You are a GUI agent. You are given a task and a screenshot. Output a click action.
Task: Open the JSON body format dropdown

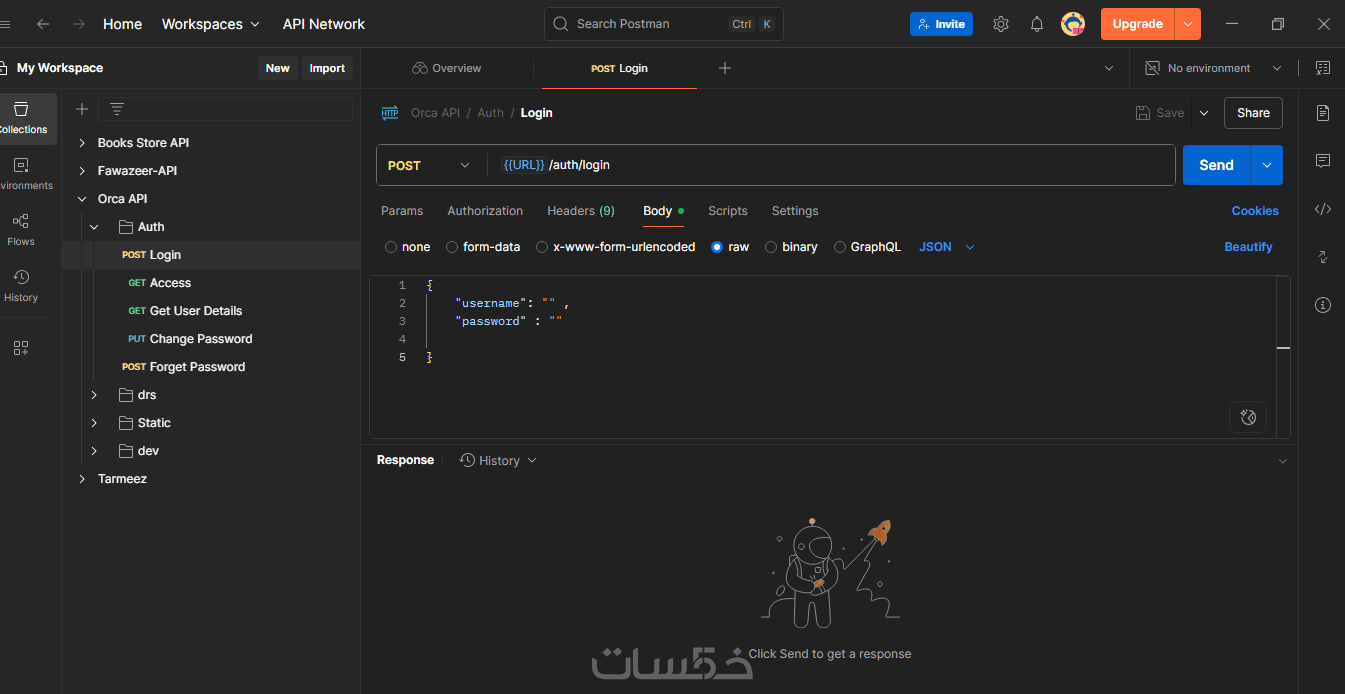[x=946, y=247]
